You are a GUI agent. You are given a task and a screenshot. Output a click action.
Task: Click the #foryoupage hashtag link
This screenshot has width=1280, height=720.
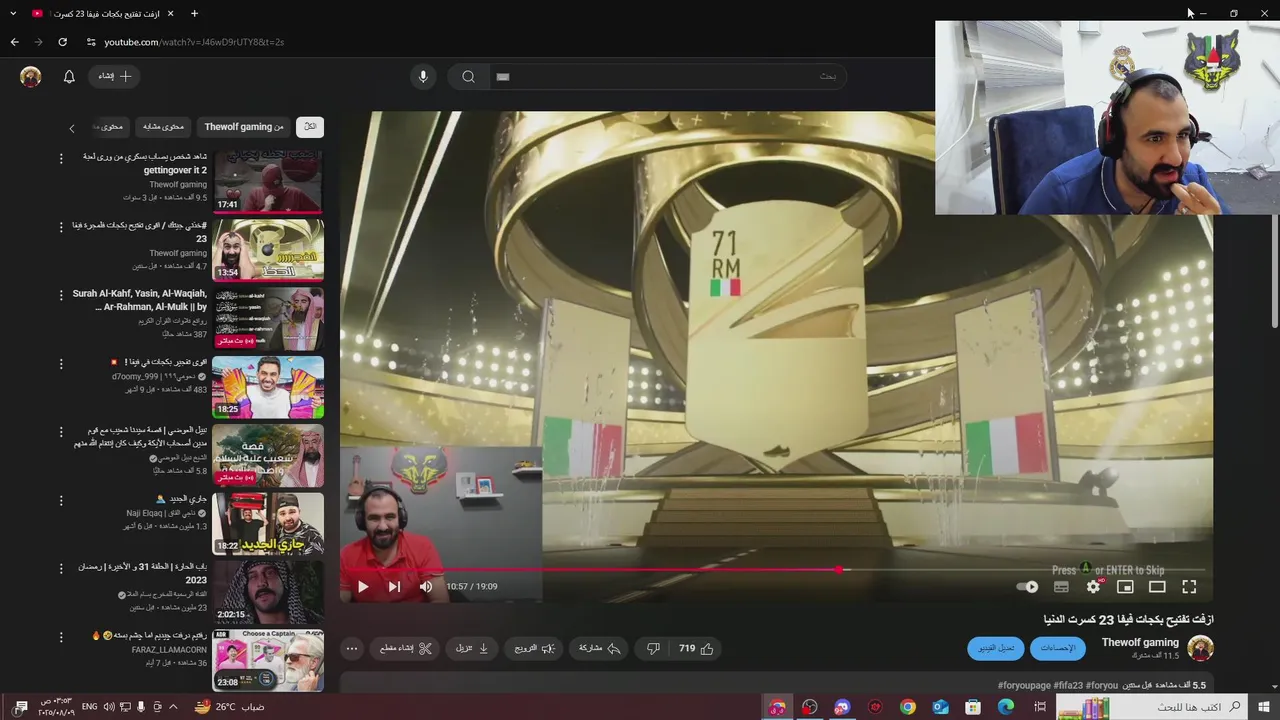coord(1024,686)
